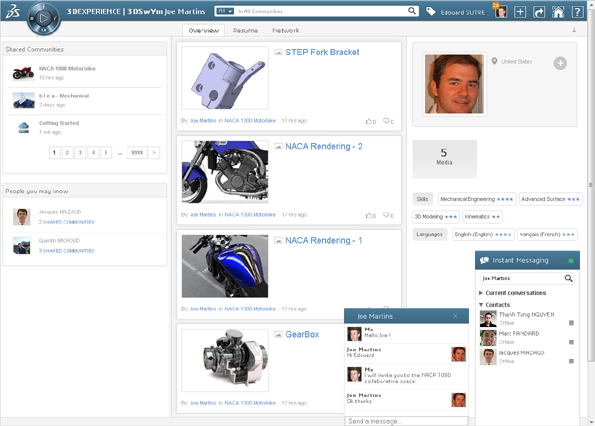This screenshot has width=595, height=426.
Task: Click search icon in Instant Messaging
Action: tap(568, 278)
